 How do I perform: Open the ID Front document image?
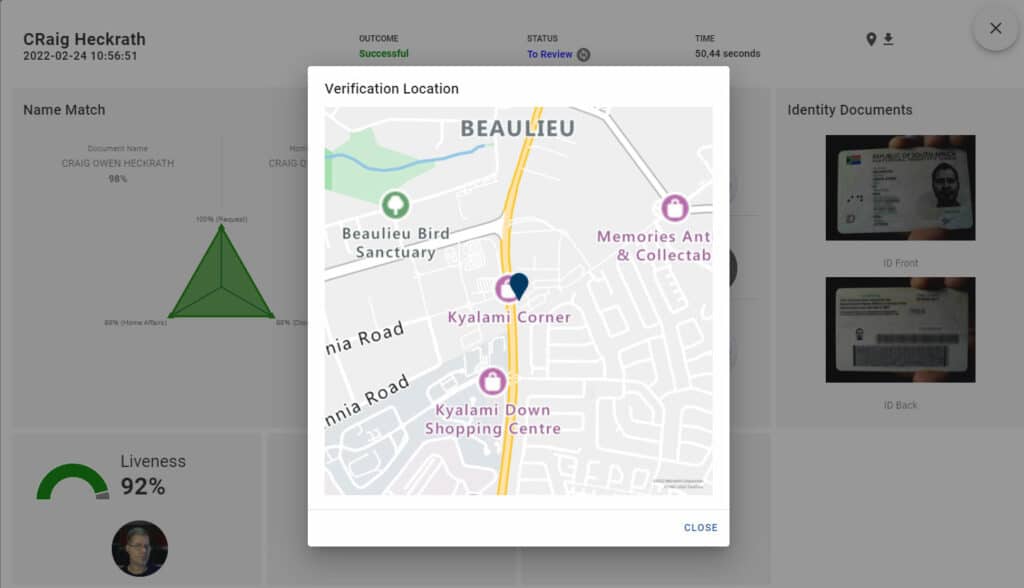click(x=900, y=188)
